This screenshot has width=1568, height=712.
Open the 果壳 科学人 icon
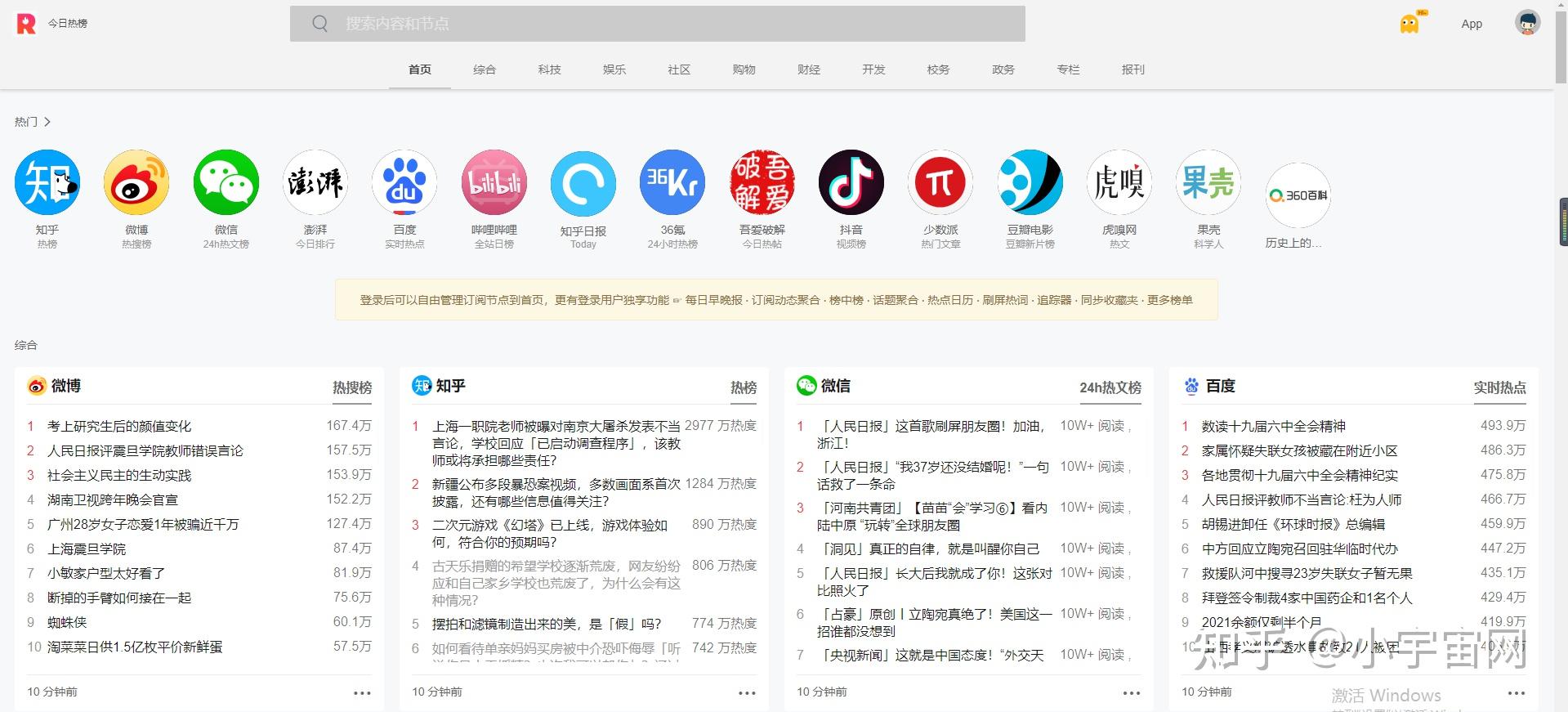coord(1208,182)
